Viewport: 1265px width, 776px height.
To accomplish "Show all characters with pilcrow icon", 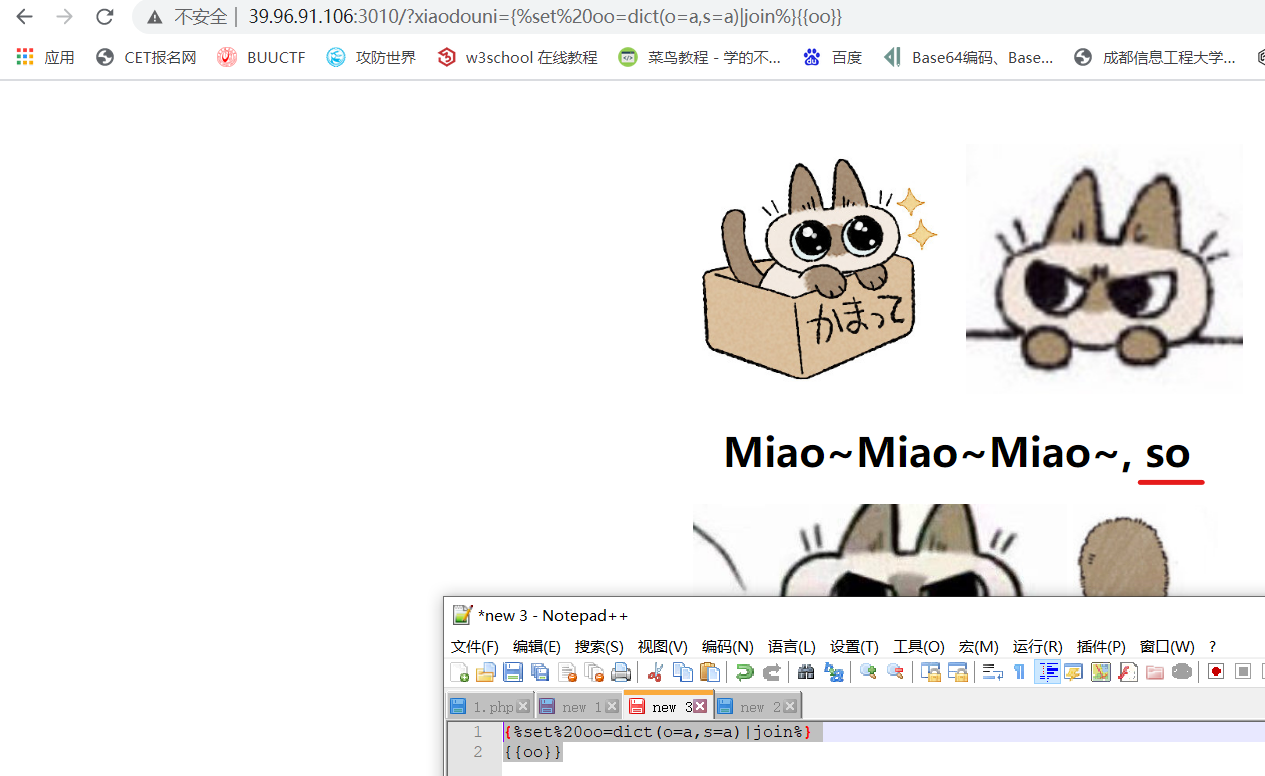I will click(1019, 672).
